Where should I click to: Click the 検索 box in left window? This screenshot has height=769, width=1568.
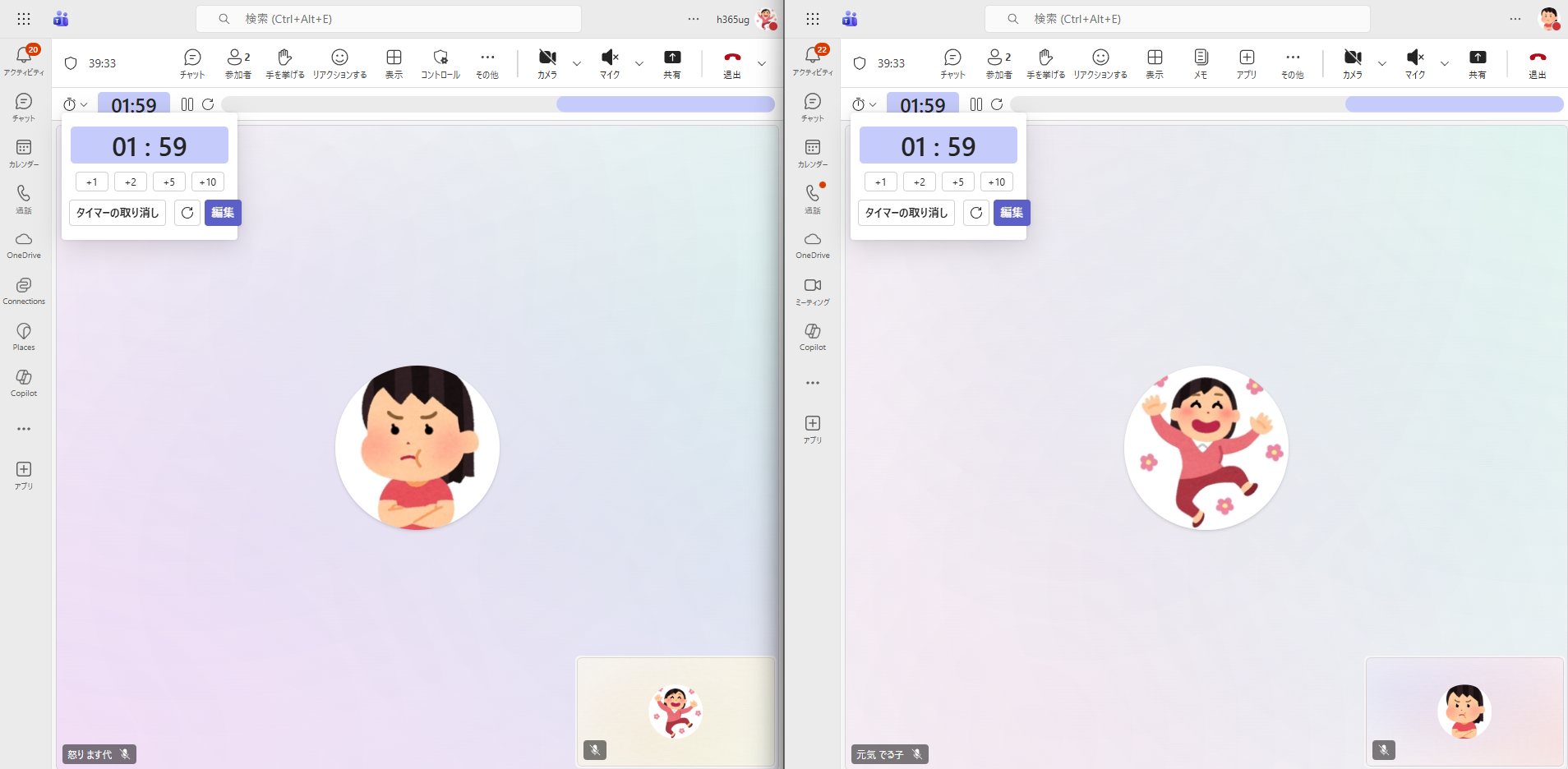[388, 19]
